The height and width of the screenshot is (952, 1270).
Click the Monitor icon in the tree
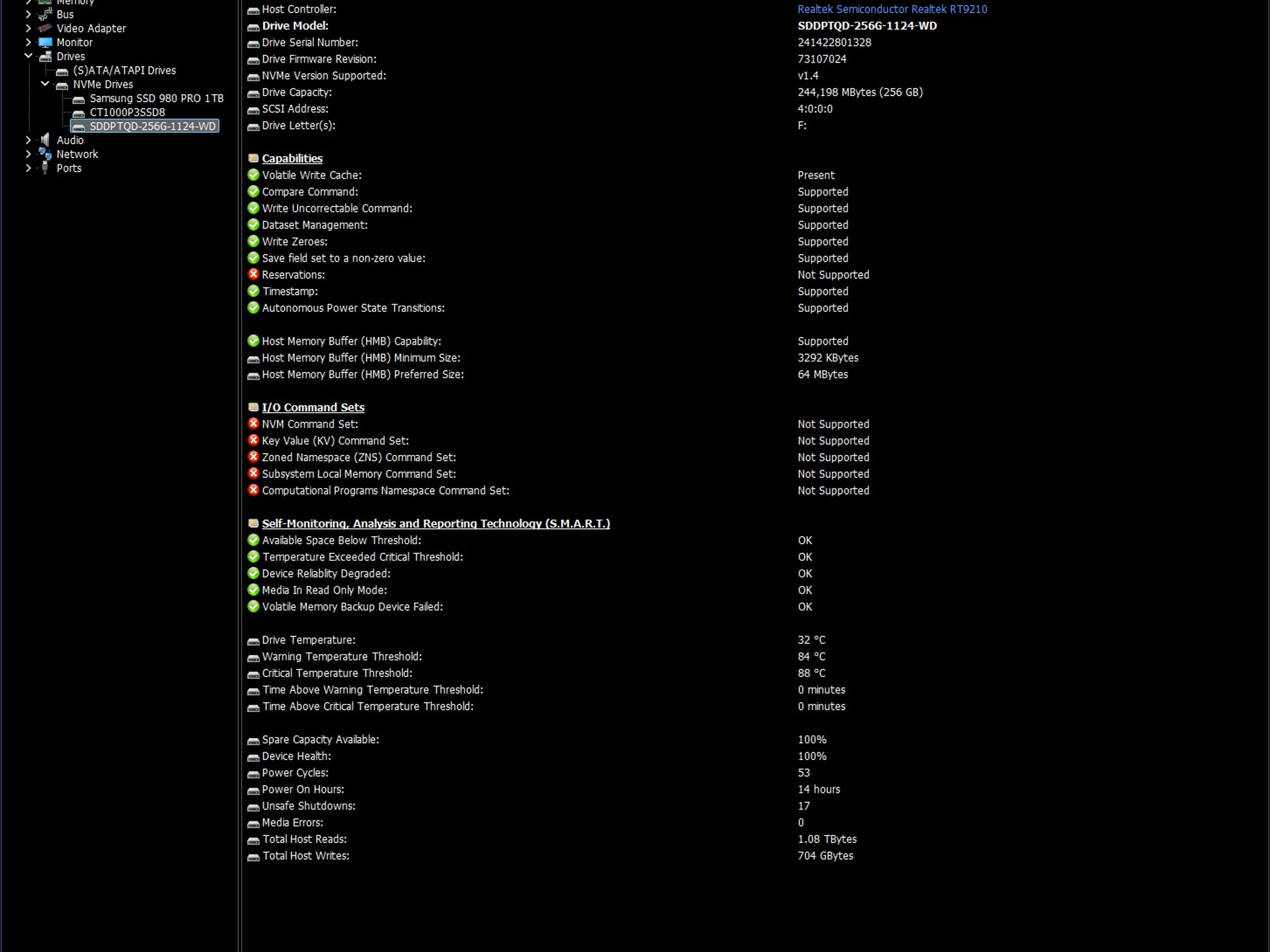point(45,43)
